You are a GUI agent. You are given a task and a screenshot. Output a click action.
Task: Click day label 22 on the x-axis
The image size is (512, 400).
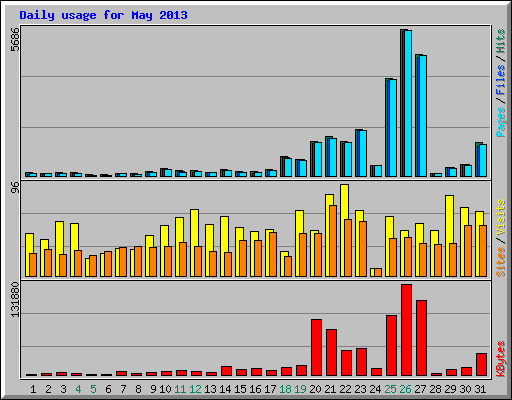coord(345,389)
